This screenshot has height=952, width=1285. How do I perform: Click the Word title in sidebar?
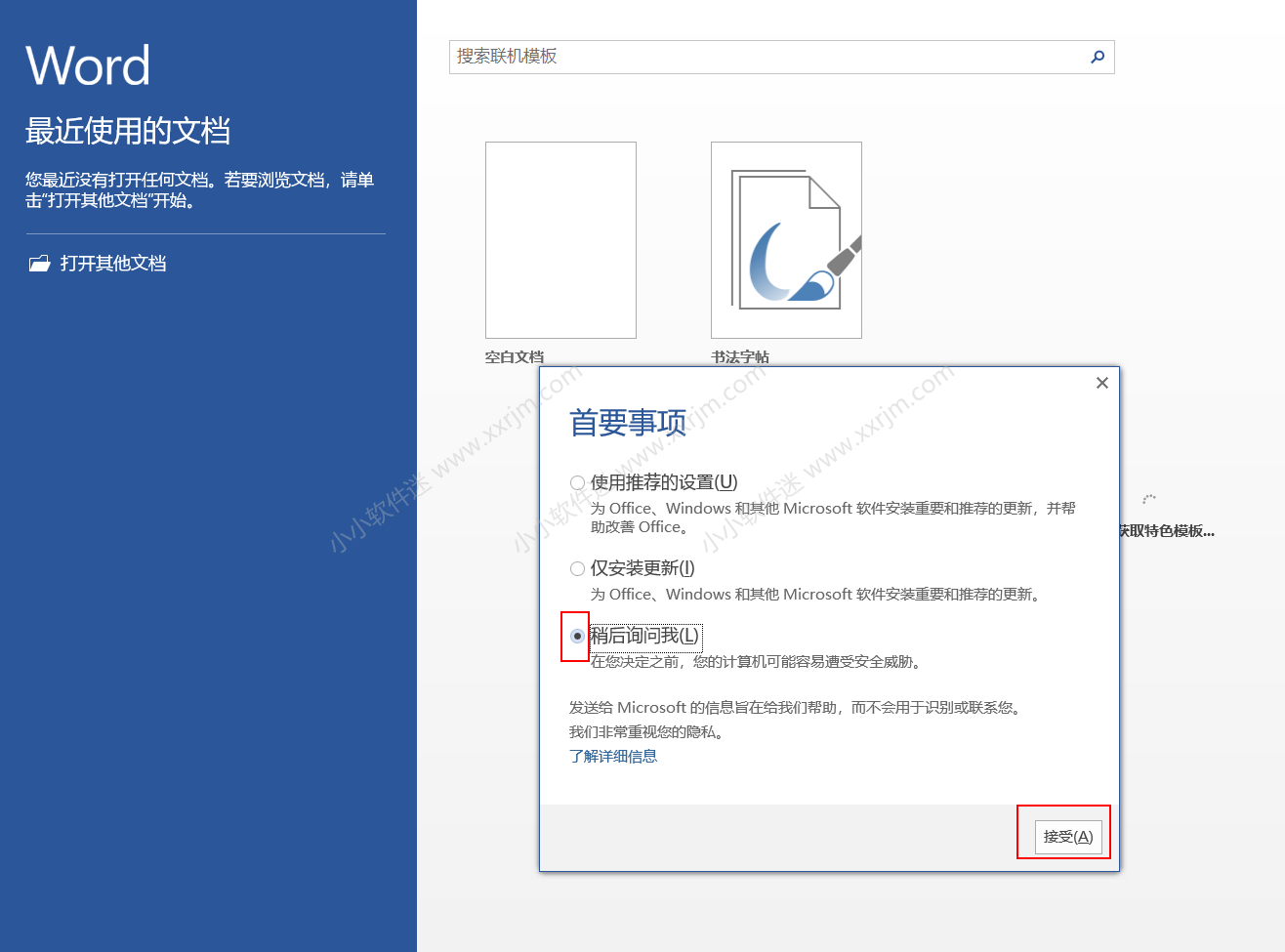[x=88, y=66]
